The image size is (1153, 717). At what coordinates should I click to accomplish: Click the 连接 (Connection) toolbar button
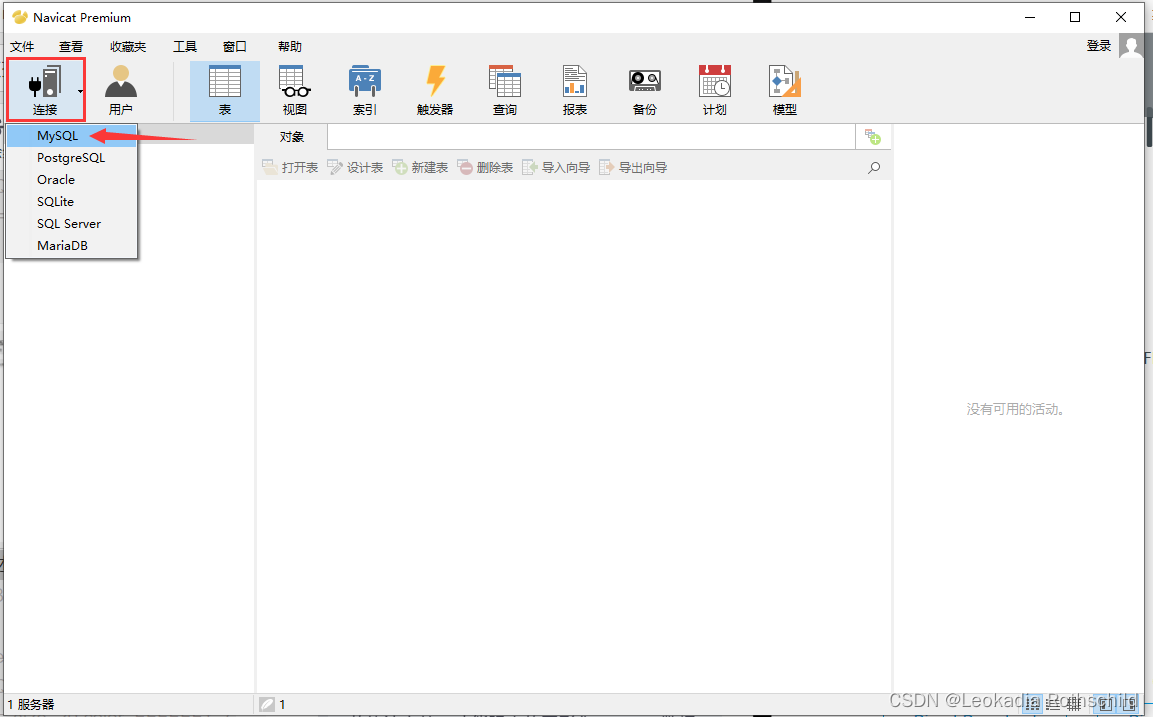(44, 90)
